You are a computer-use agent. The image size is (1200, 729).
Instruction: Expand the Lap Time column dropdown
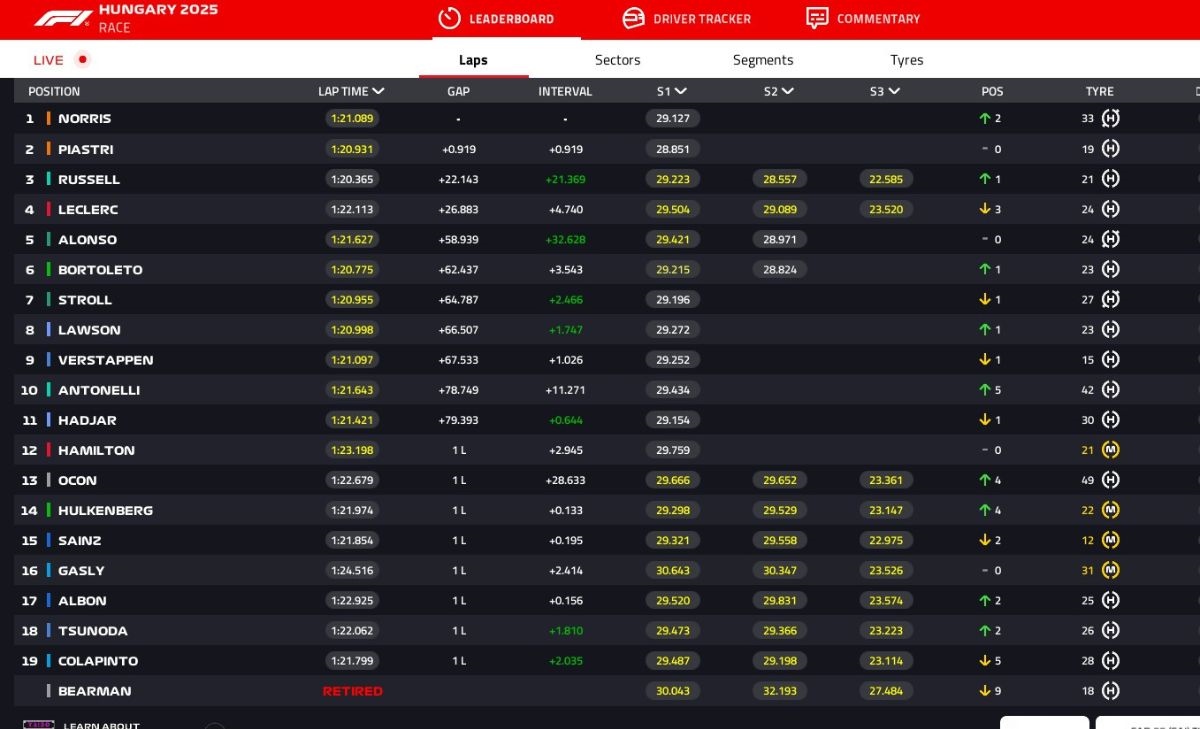coord(379,91)
